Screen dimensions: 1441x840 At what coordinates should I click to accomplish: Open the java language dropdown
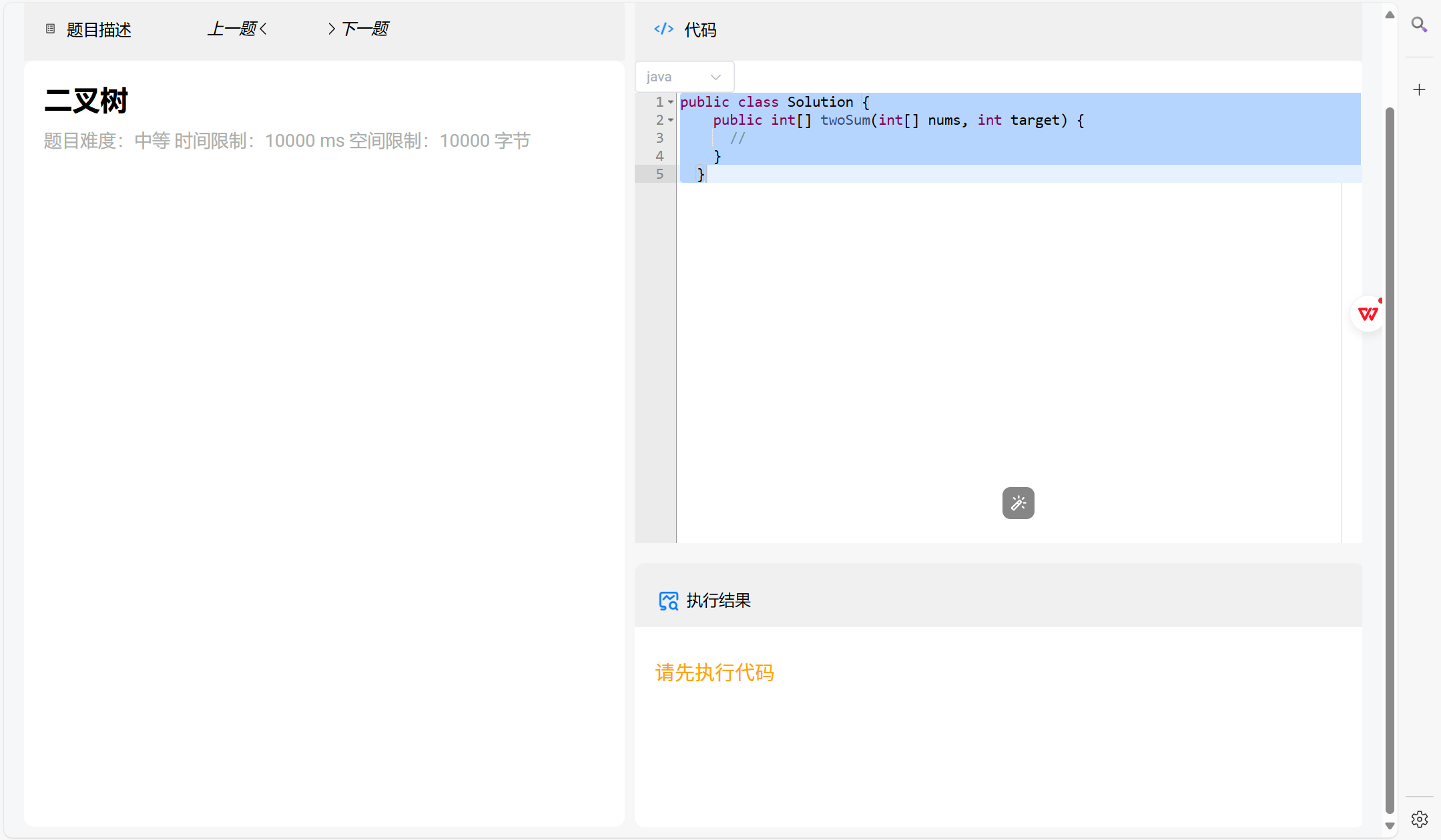point(684,77)
